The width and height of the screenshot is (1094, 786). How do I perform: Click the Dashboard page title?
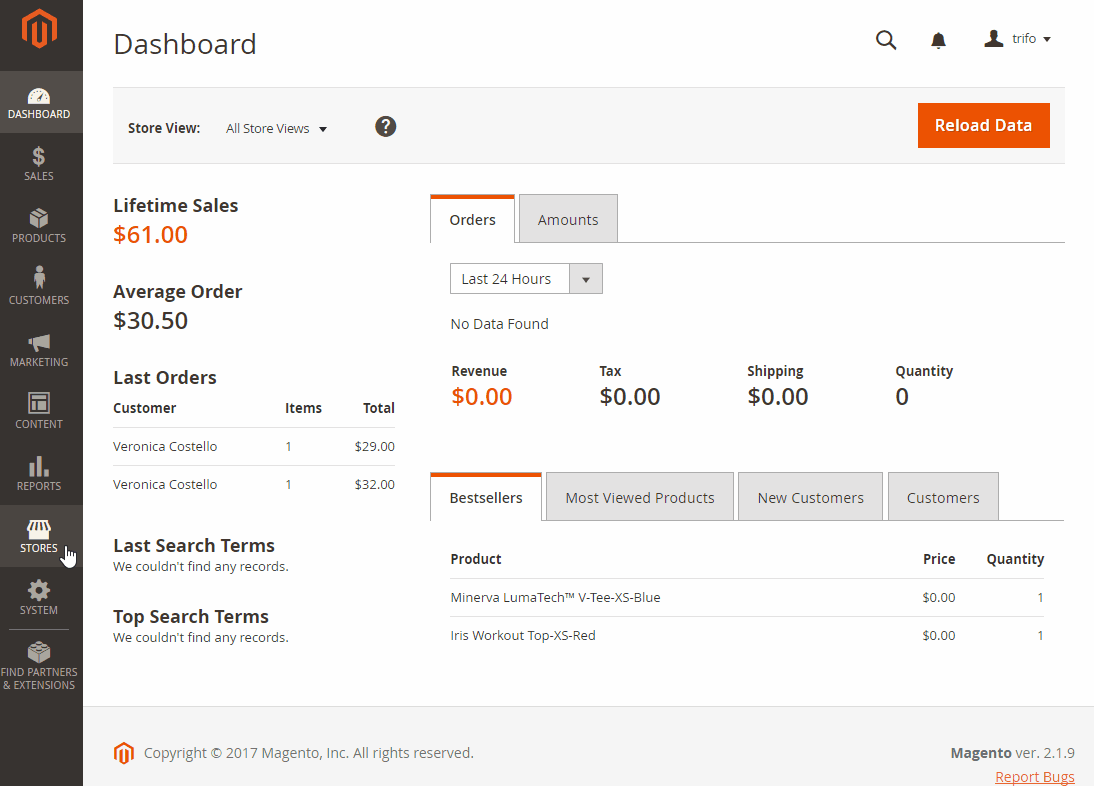[x=185, y=44]
